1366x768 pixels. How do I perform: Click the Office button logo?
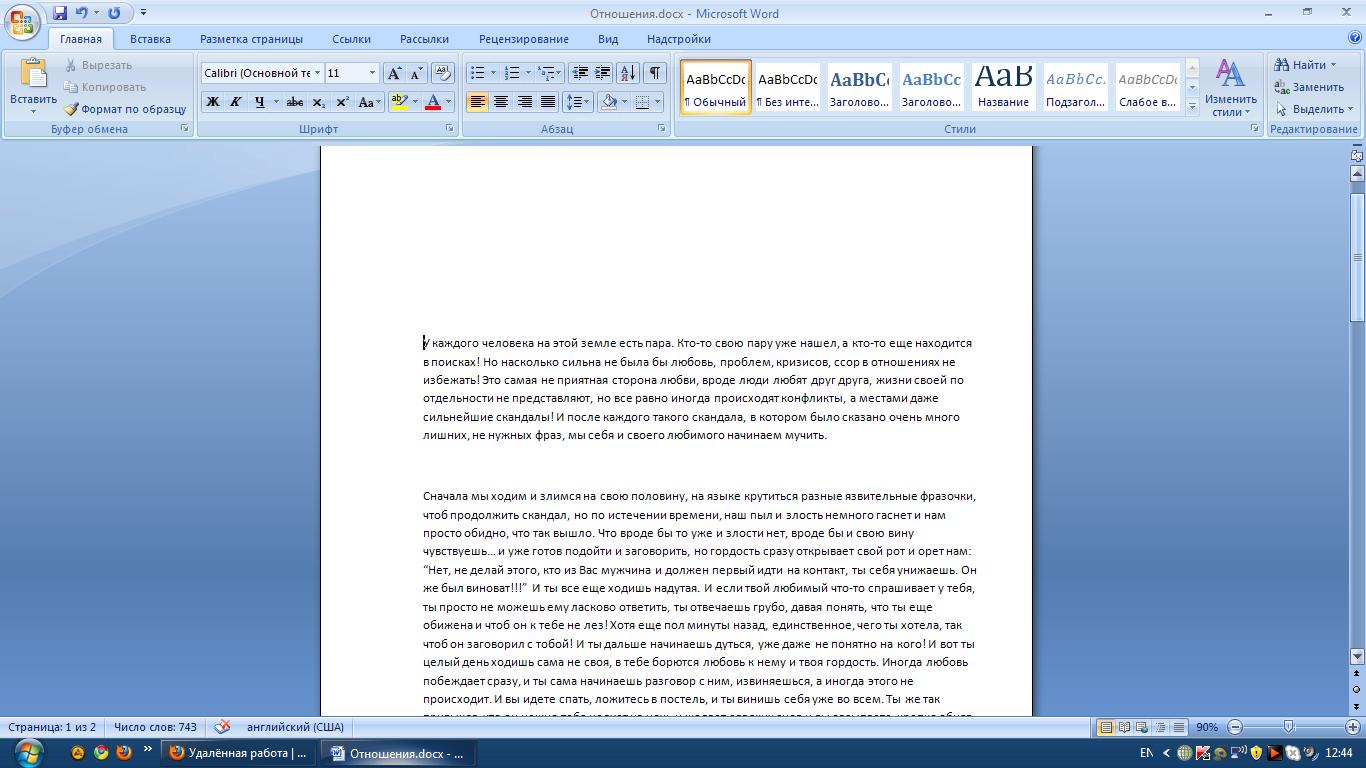coord(22,20)
